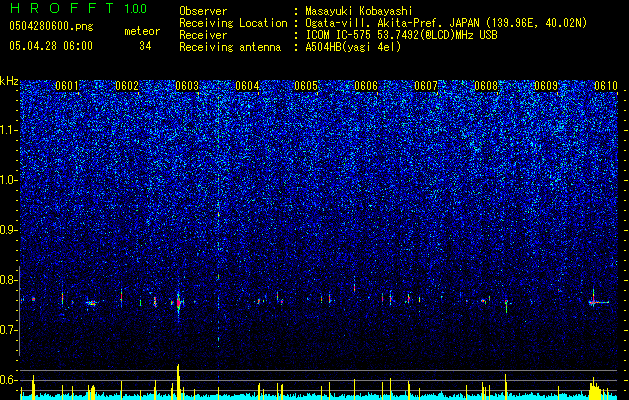
Task: Click the antenna A504HB(yagi 4el) text
Action: (353, 47)
